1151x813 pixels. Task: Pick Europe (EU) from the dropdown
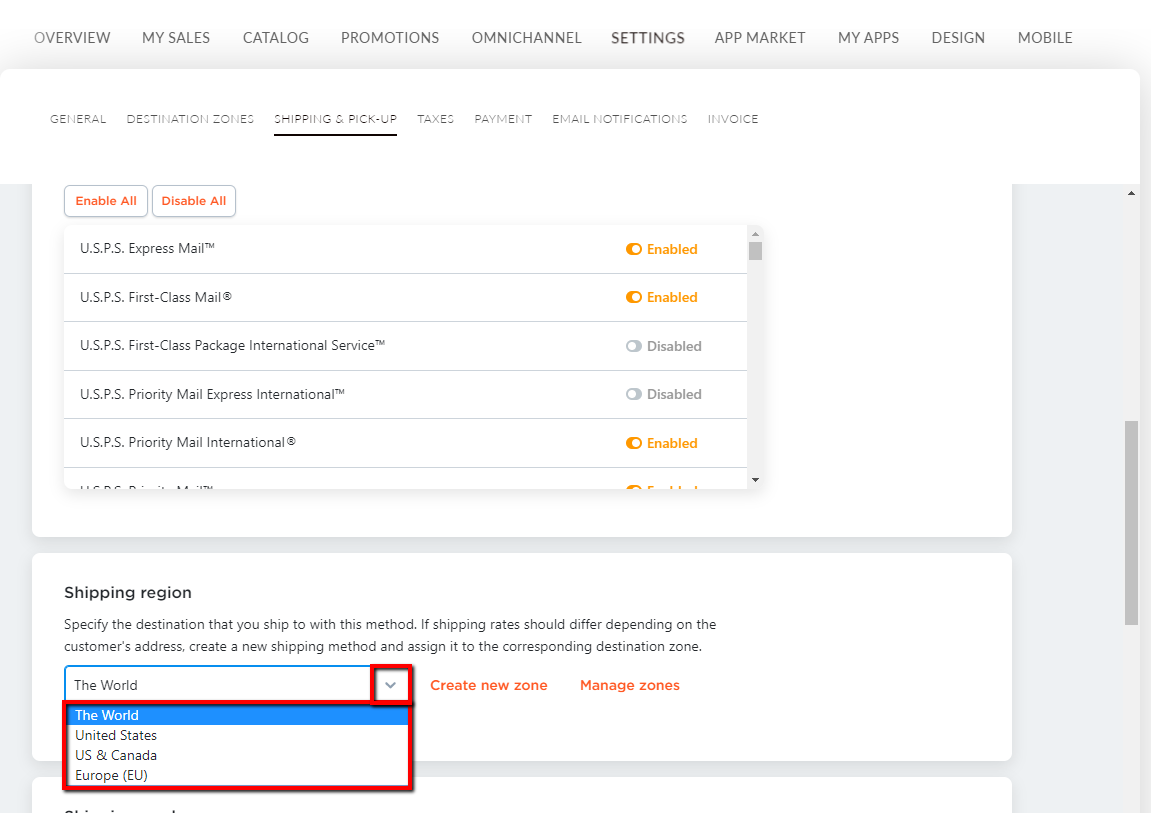237,776
